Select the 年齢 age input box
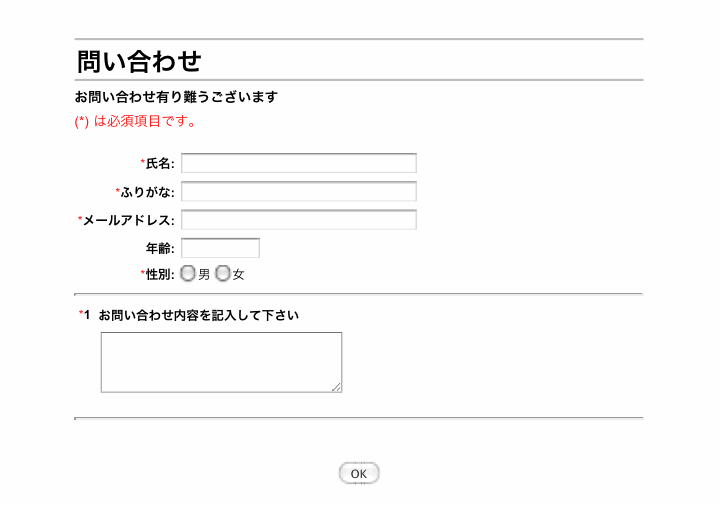 pyautogui.click(x=220, y=248)
